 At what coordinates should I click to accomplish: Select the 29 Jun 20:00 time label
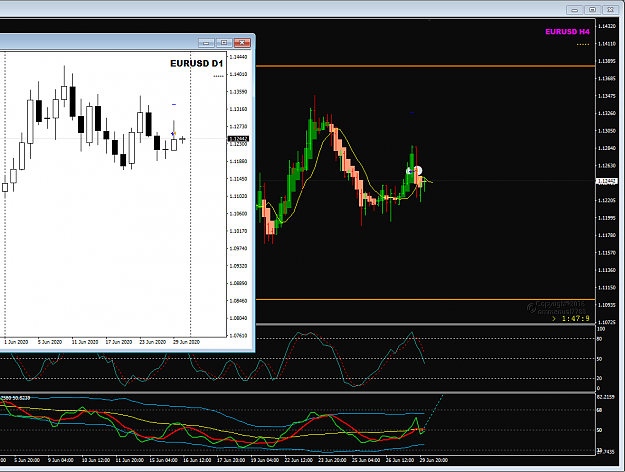434,460
